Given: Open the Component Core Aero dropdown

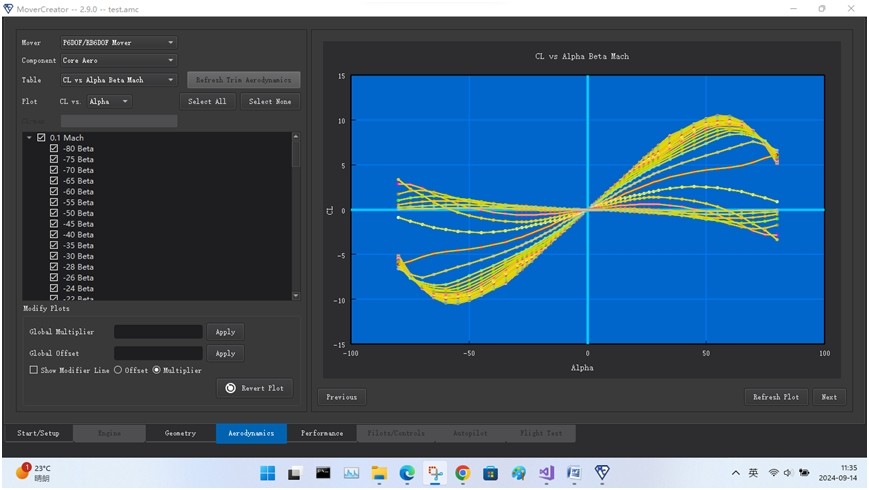Looking at the screenshot, I should click(119, 60).
